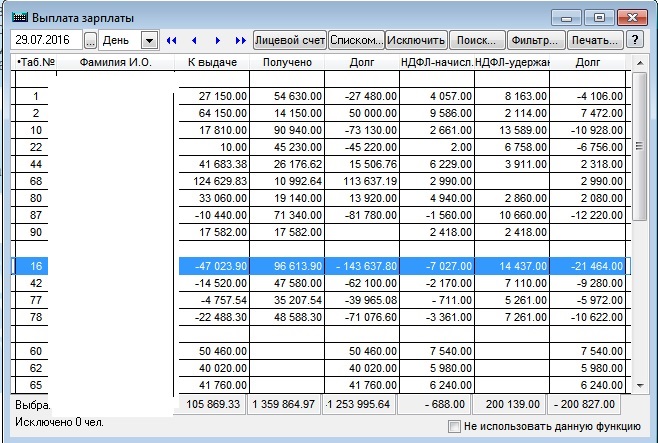Image resolution: width=658 pixels, height=443 pixels.
Task: Open the 'Фильтр...' options
Action: click(536, 41)
